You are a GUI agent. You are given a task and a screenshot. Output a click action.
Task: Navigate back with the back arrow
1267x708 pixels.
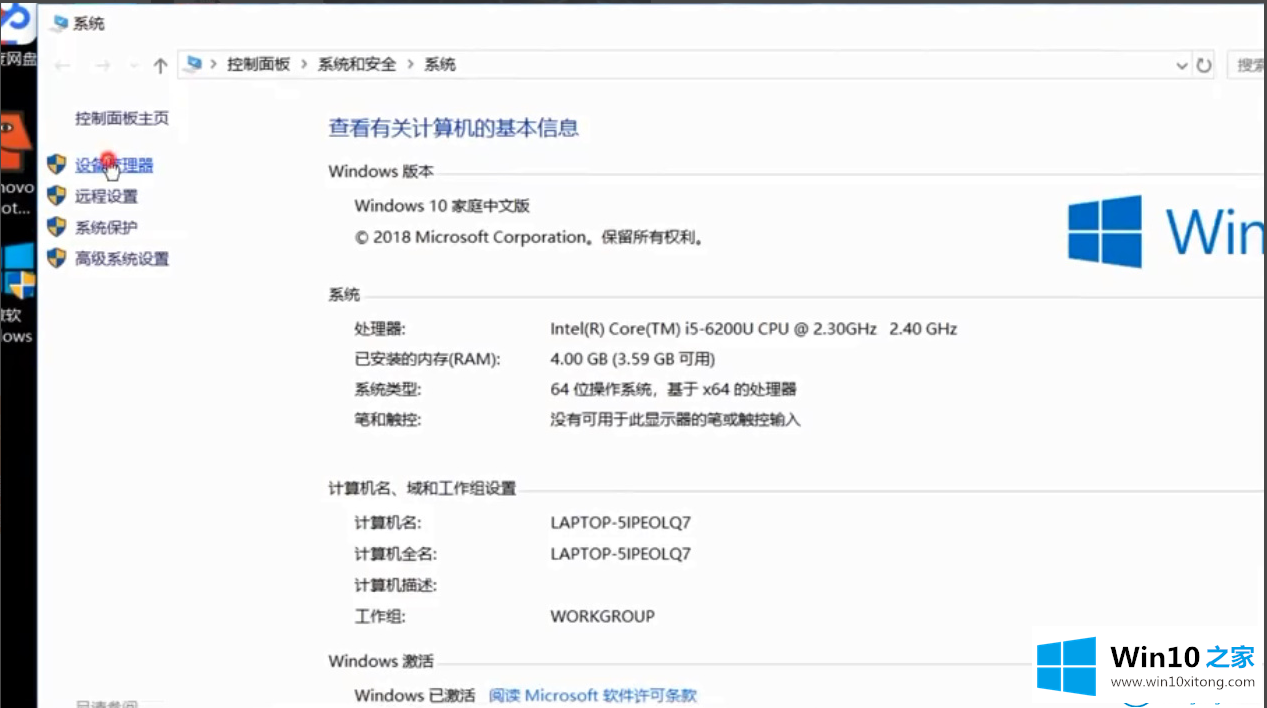pos(63,65)
